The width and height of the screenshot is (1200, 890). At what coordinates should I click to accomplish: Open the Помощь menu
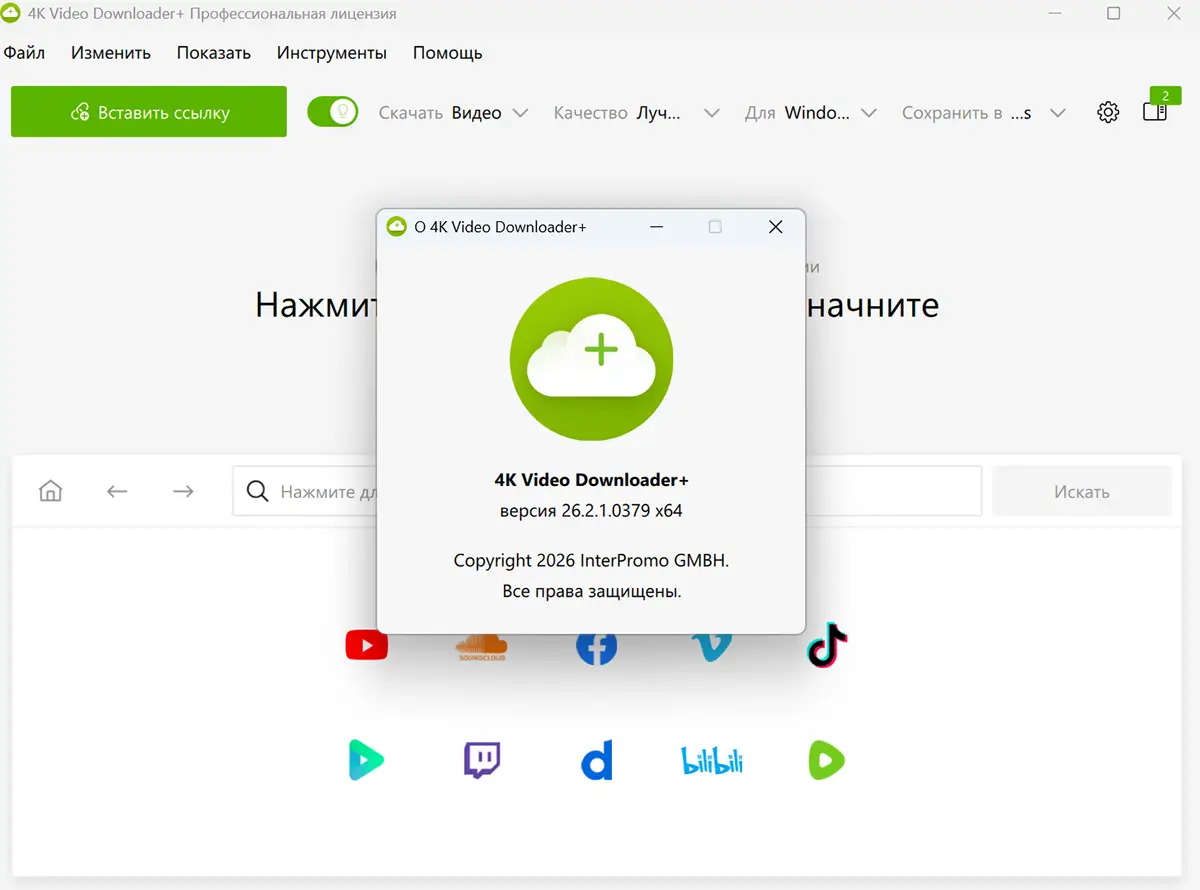pyautogui.click(x=448, y=53)
